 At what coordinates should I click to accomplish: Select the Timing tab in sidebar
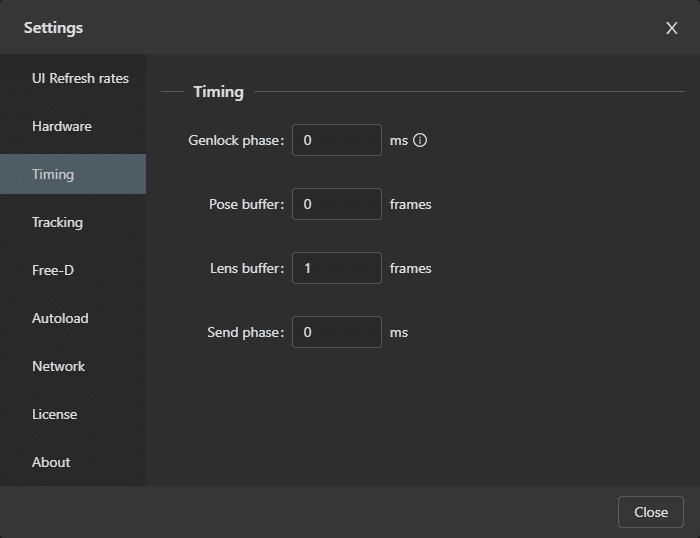[73, 174]
